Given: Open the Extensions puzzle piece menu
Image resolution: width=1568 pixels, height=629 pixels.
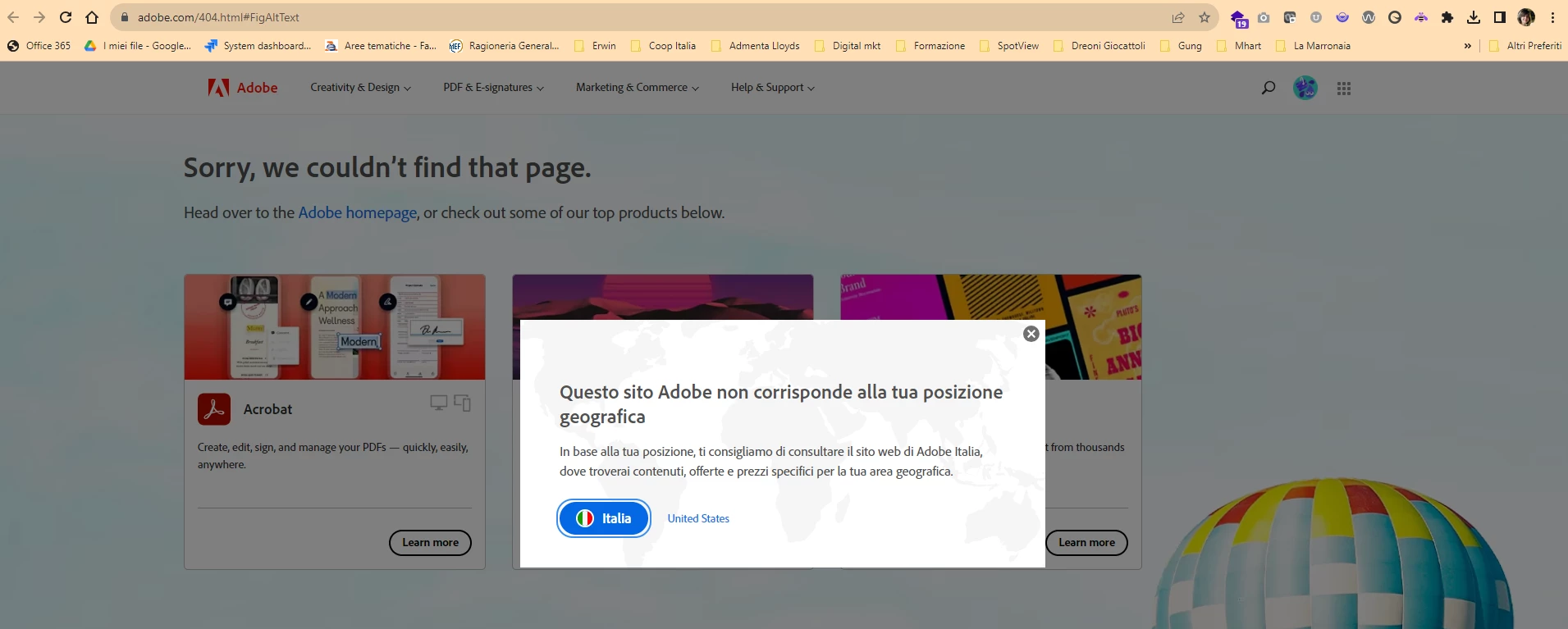Looking at the screenshot, I should (1447, 17).
